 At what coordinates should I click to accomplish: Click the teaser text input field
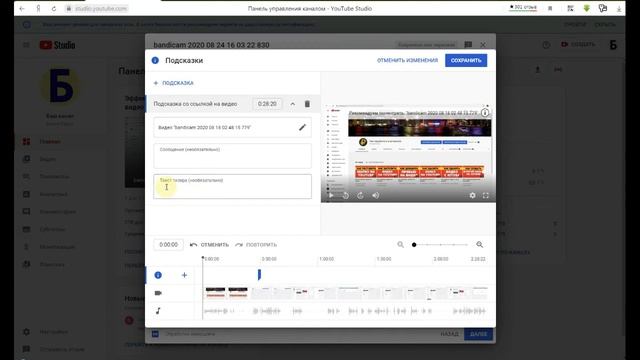click(x=232, y=187)
